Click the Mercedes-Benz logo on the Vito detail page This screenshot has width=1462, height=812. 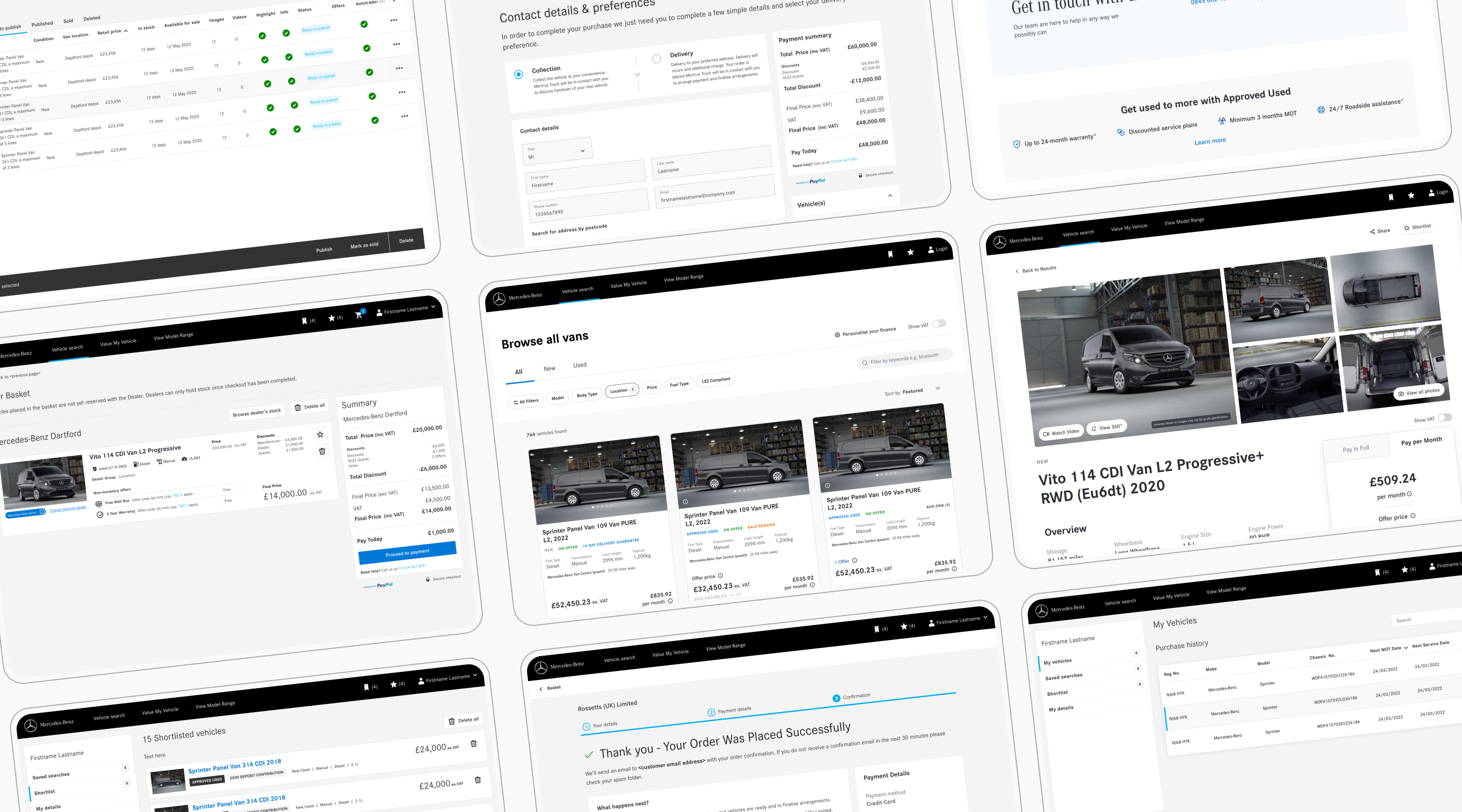coord(1000,242)
